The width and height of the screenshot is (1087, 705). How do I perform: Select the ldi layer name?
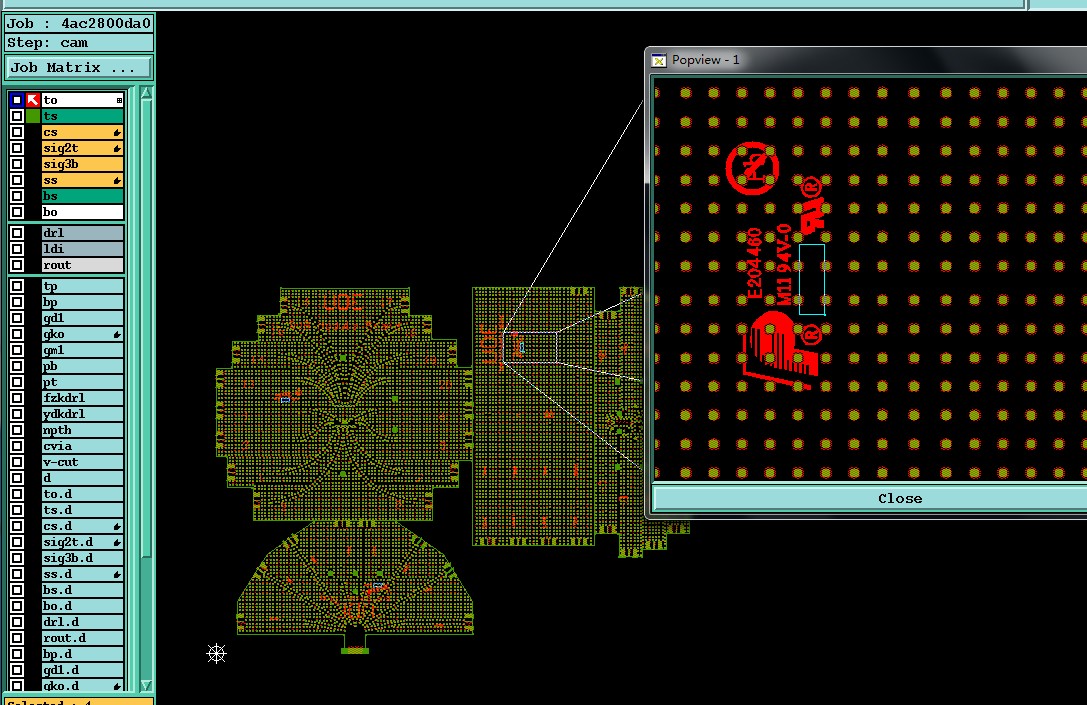click(82, 249)
